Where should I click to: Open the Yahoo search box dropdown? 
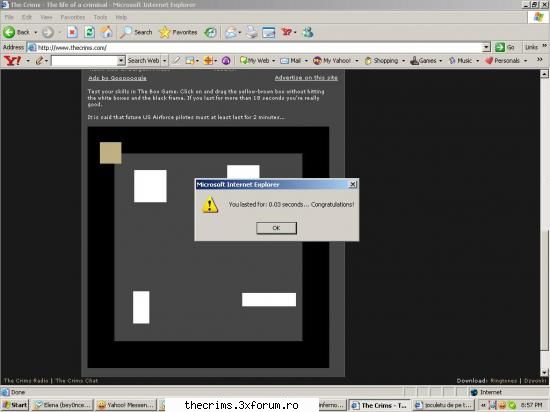(121, 61)
